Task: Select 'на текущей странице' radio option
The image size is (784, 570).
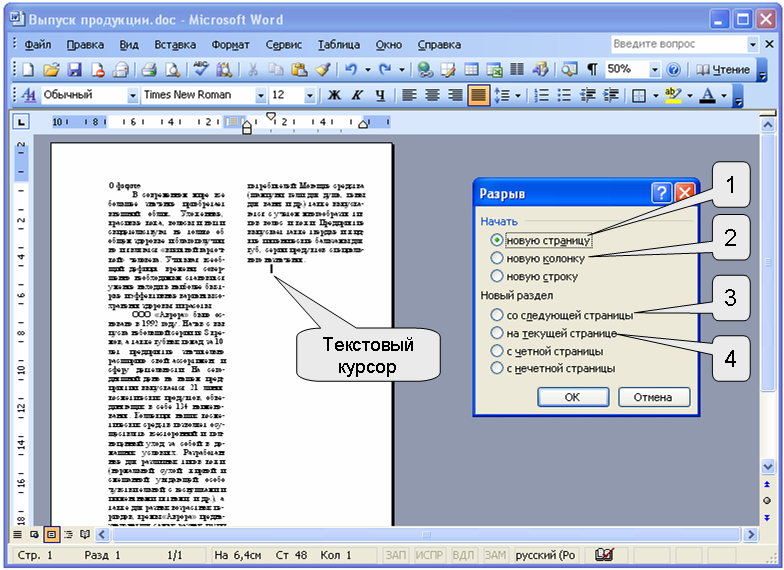Action: 497,332
